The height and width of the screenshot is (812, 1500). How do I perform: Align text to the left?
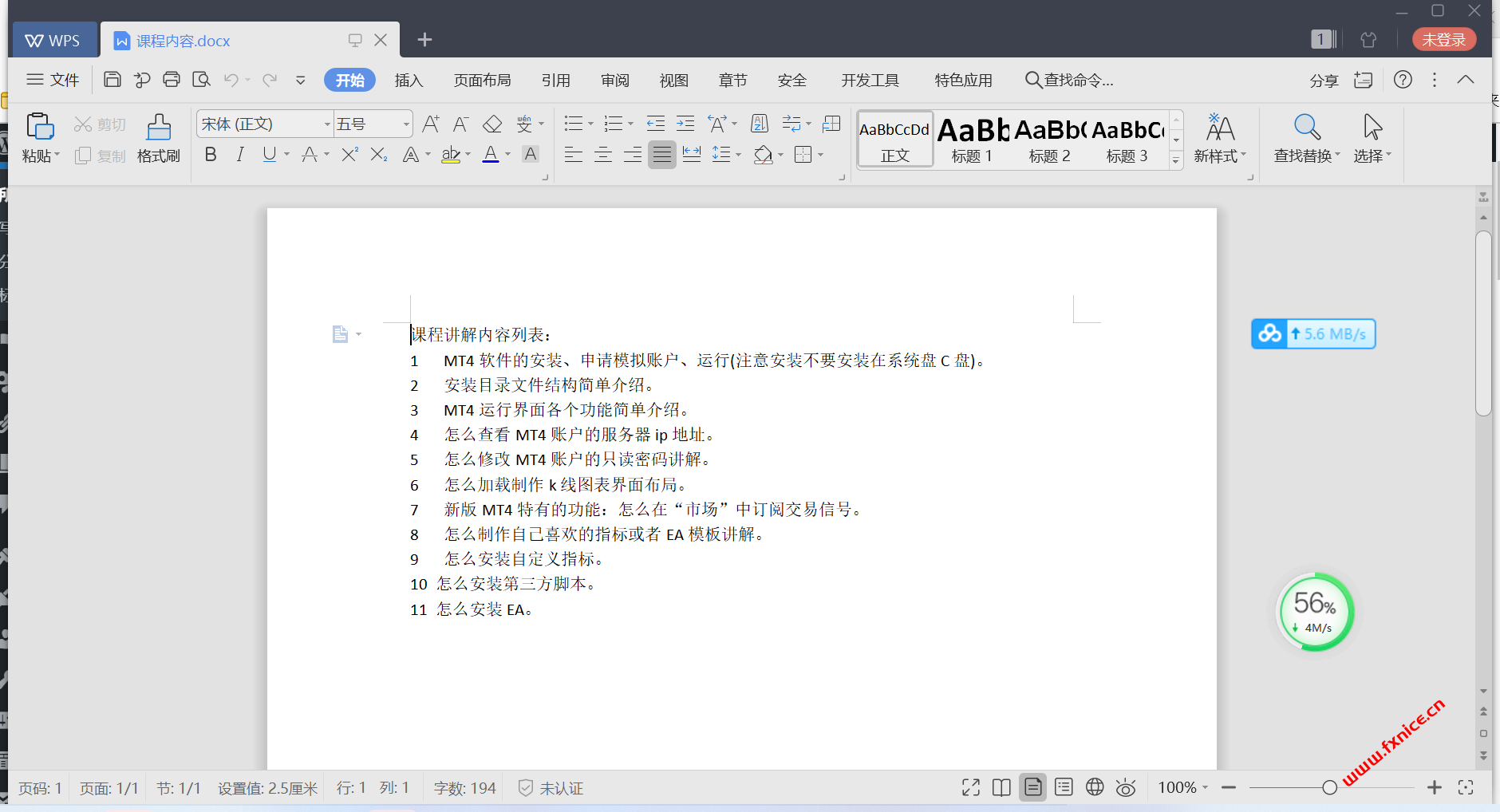[574, 155]
